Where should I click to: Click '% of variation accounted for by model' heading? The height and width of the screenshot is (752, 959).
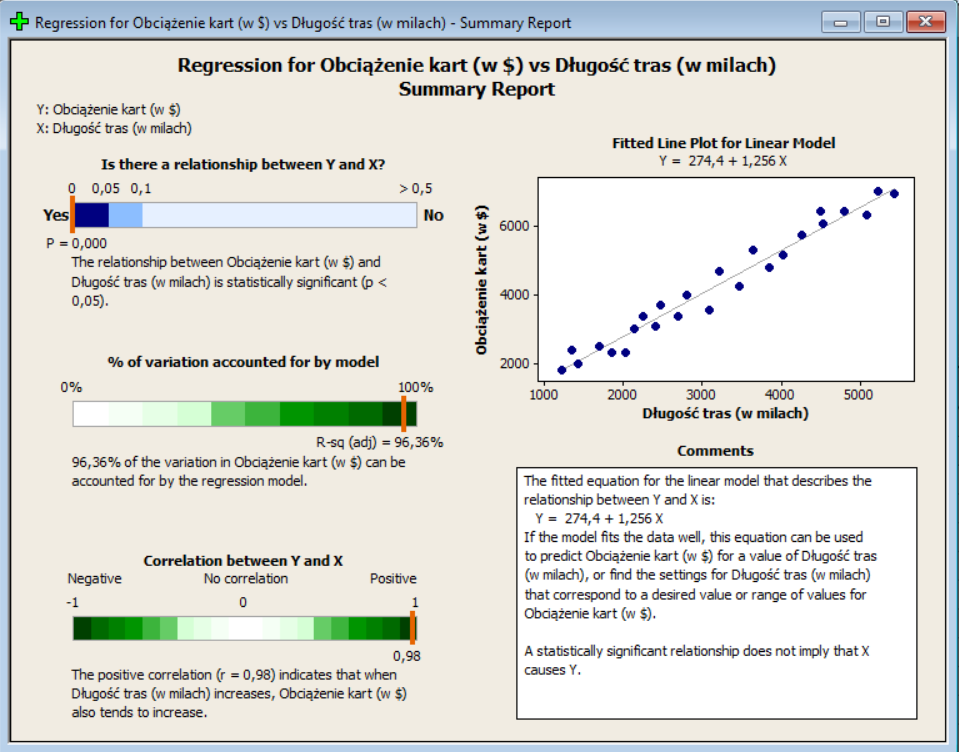[x=243, y=362]
